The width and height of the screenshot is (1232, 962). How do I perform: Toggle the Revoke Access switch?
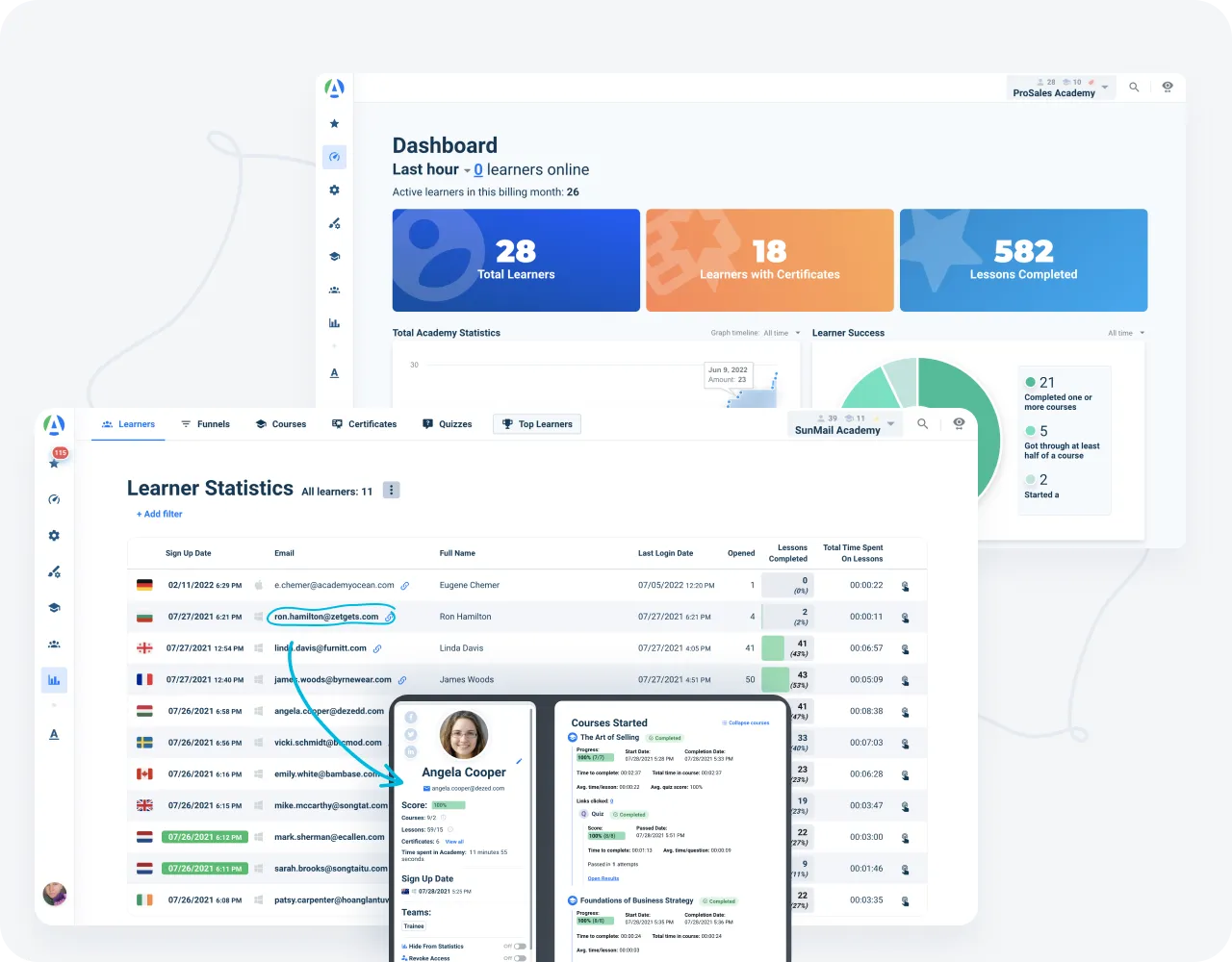coord(520,958)
